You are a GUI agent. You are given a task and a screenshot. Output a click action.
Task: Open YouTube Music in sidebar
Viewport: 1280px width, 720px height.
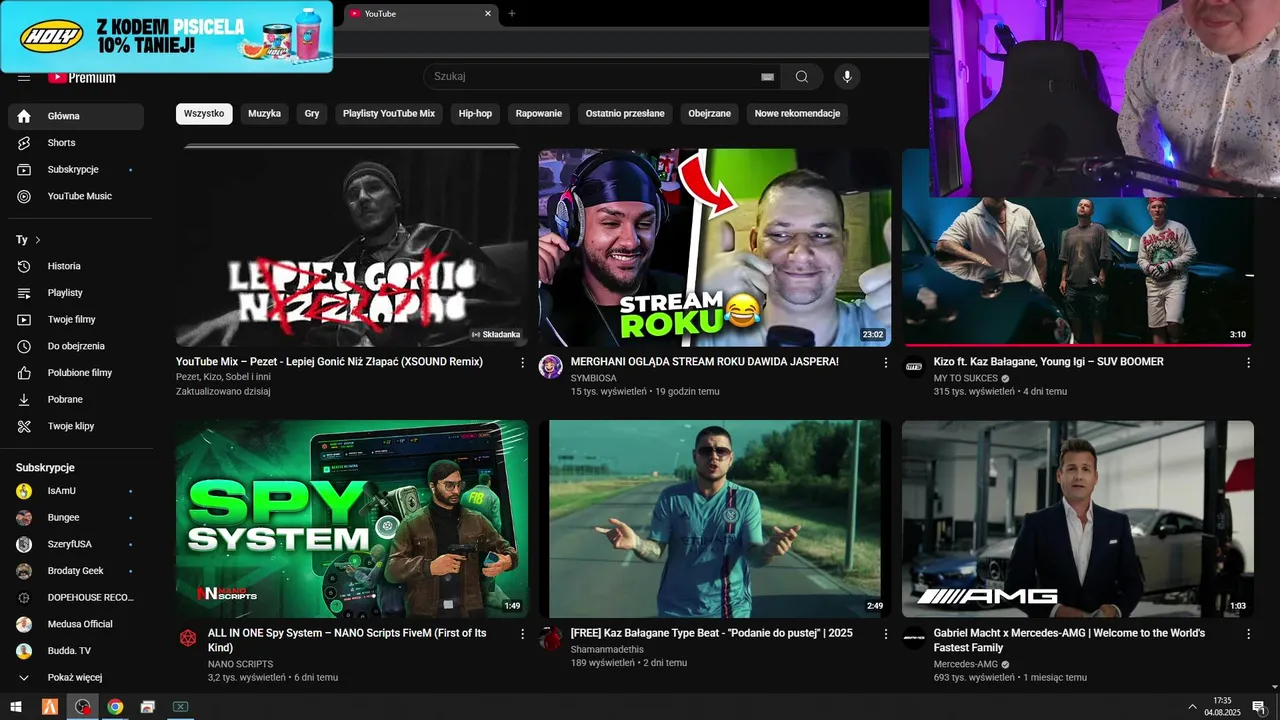(76, 196)
